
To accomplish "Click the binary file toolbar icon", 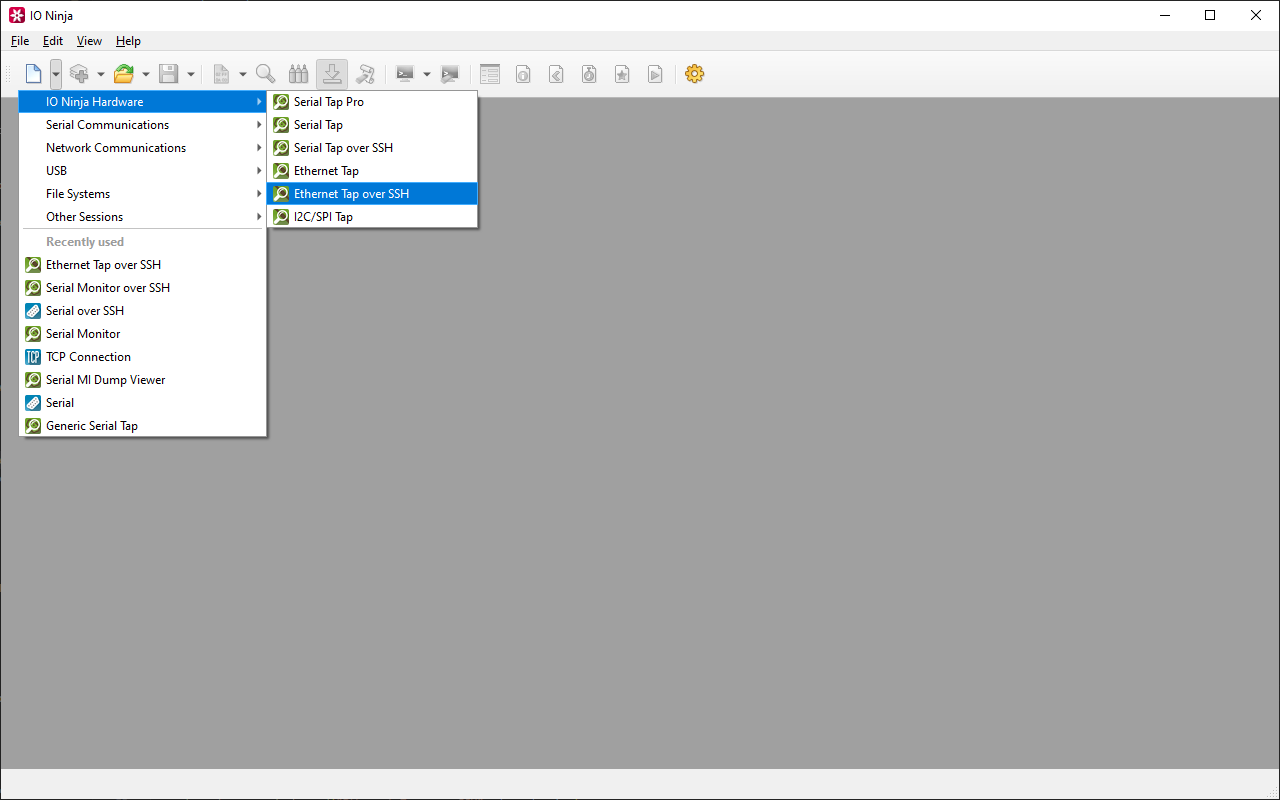I will pyautogui.click(x=221, y=74).
